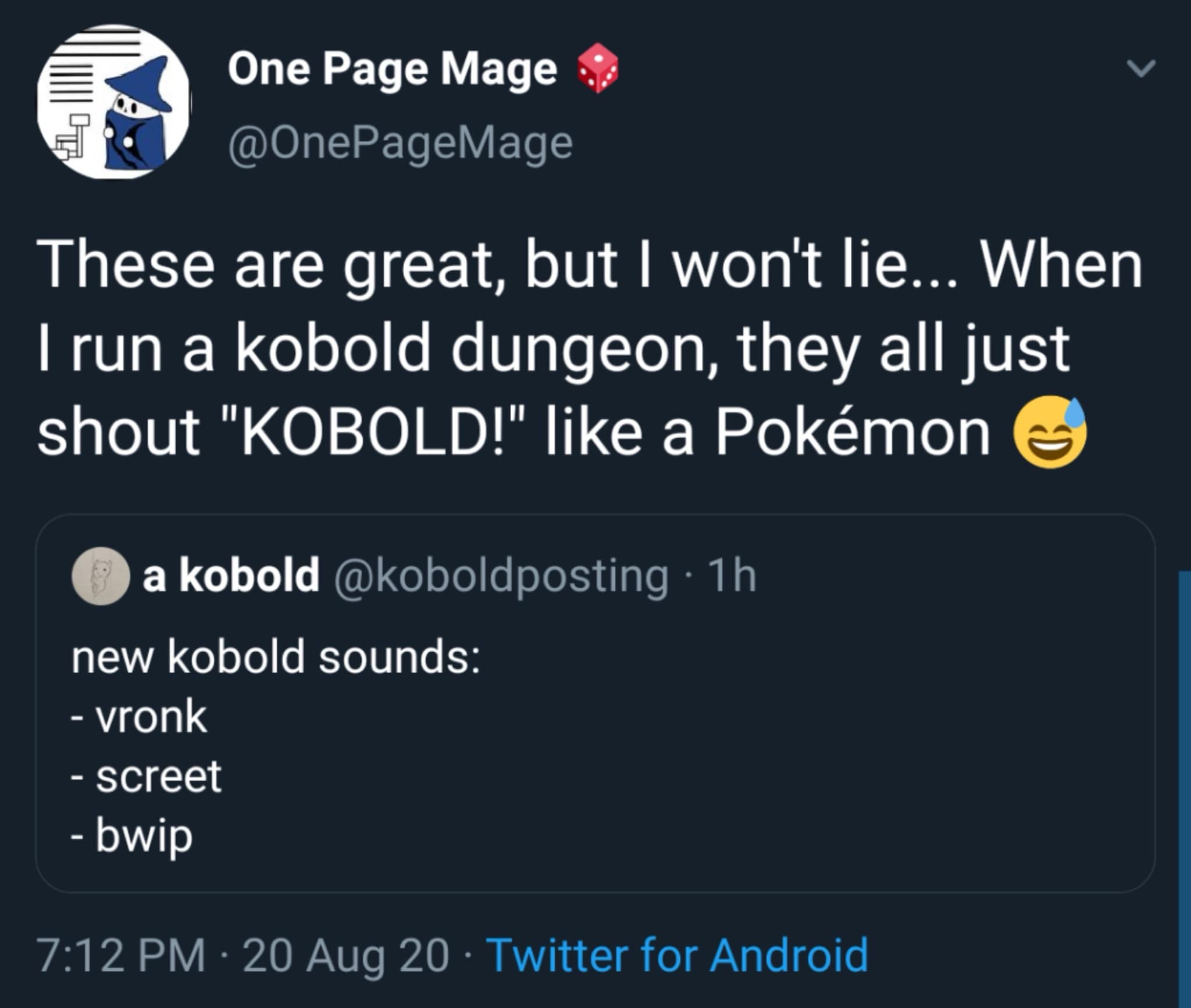Image resolution: width=1191 pixels, height=1008 pixels.
Task: Click the "vronk" line in quoted tweet
Action: click(151, 717)
